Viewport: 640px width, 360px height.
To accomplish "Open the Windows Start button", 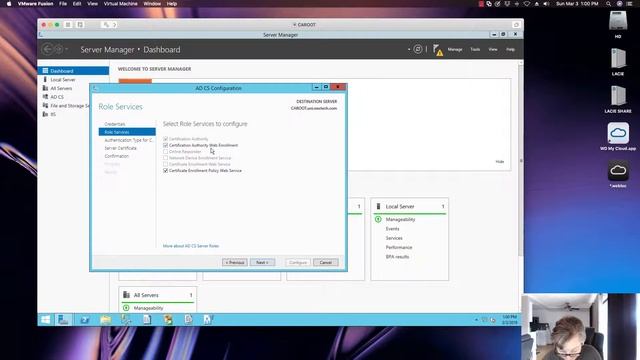I will [x=45, y=320].
